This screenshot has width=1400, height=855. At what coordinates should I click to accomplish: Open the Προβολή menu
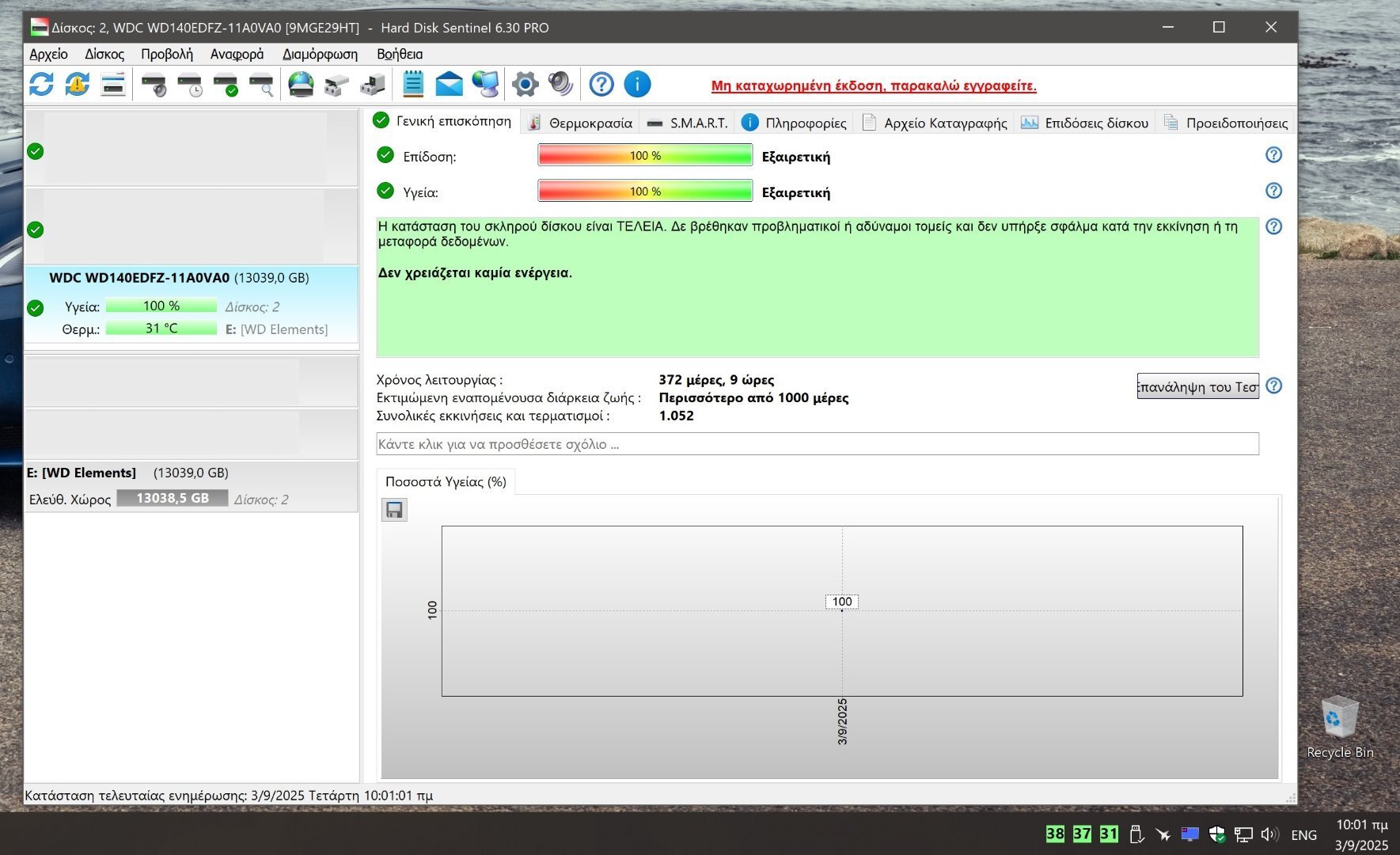click(167, 54)
